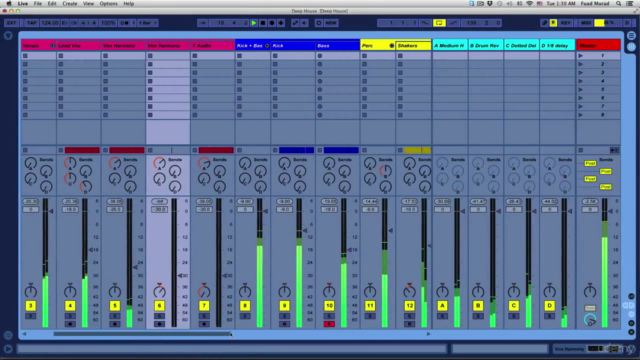Open the View menu
The height and width of the screenshot is (360, 640).
(x=89, y=4)
